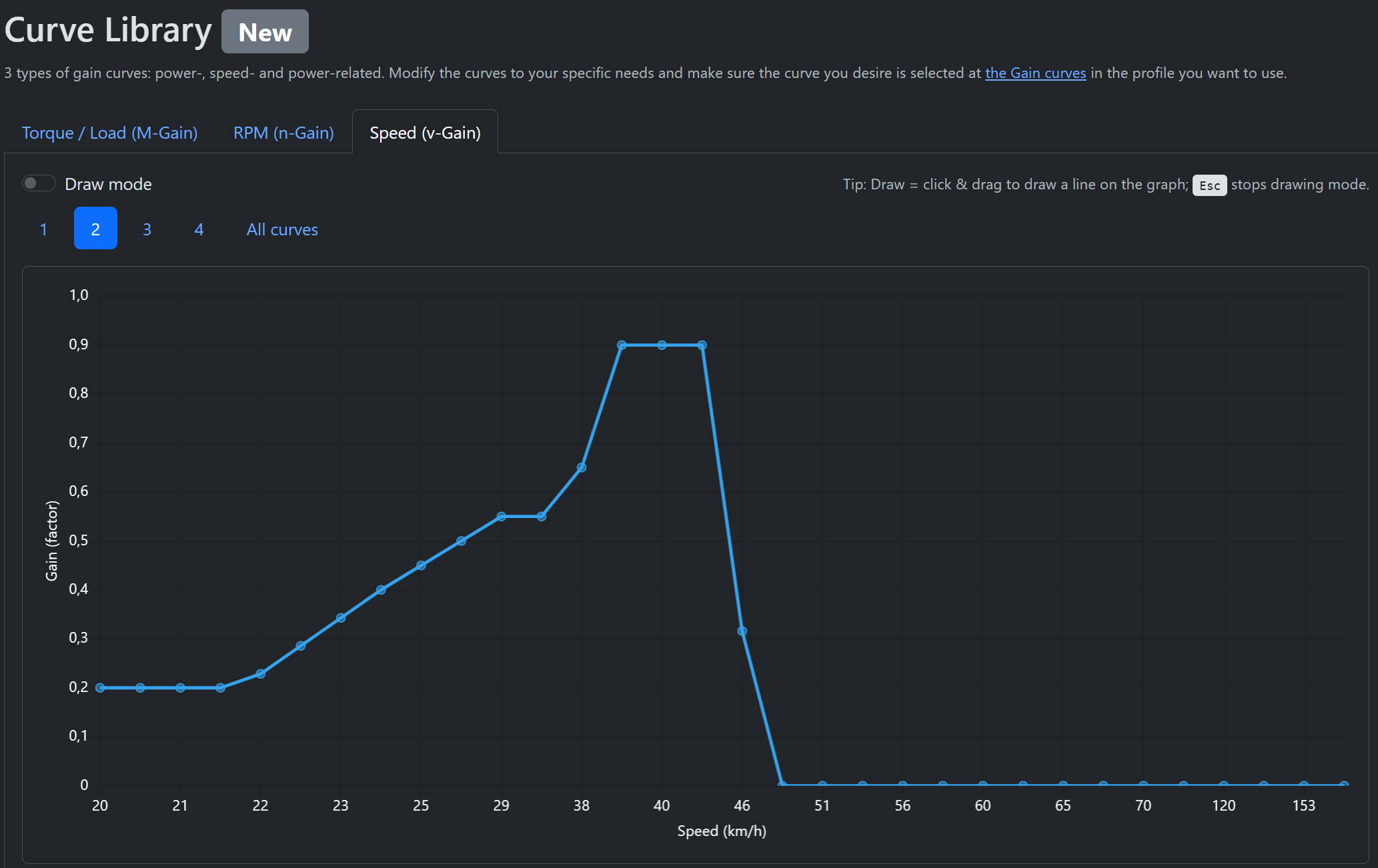Select the Speed (v-Gain) tab
Image resolution: width=1378 pixels, height=868 pixels.
[x=425, y=133]
